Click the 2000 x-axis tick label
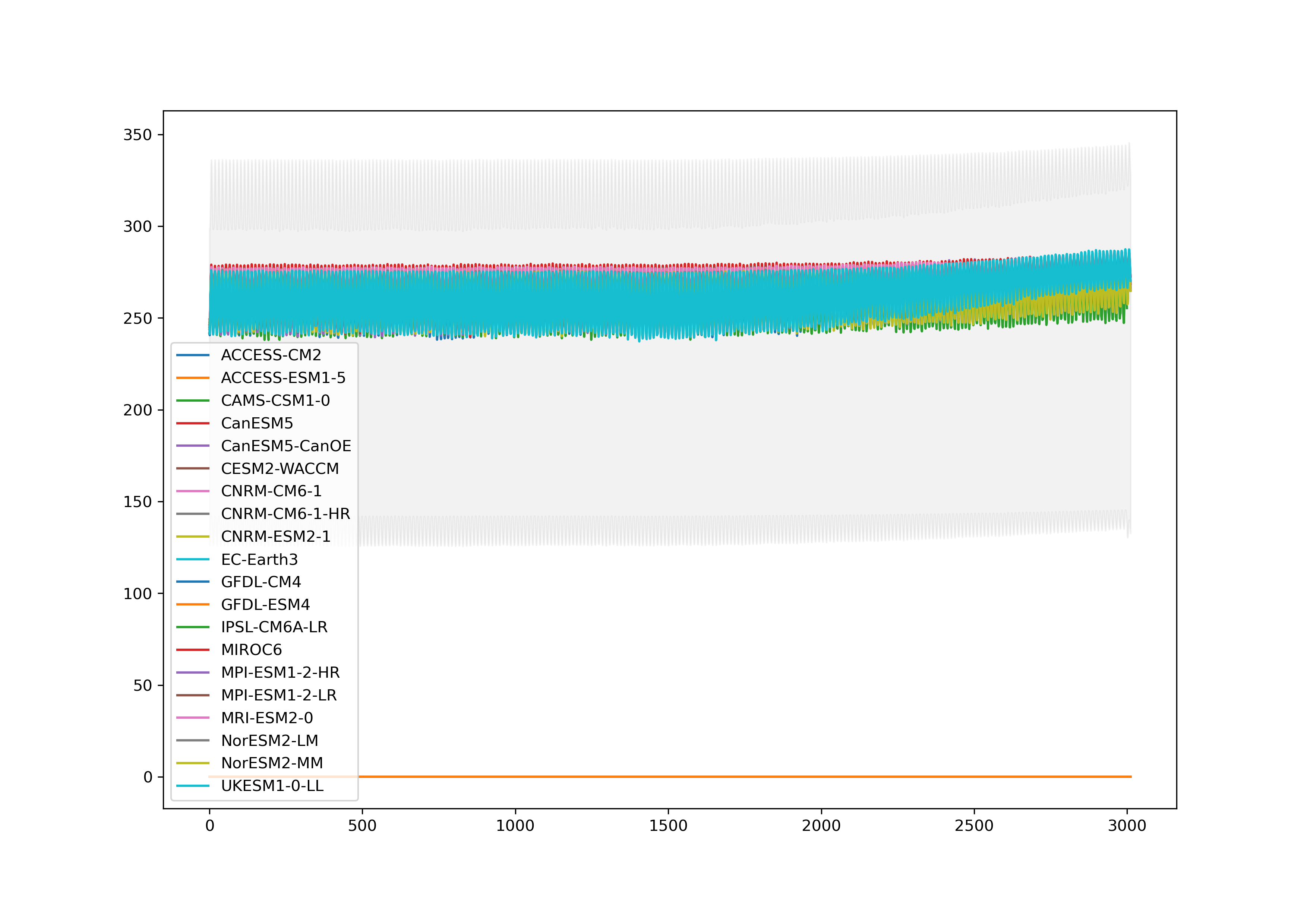 pyautogui.click(x=821, y=826)
